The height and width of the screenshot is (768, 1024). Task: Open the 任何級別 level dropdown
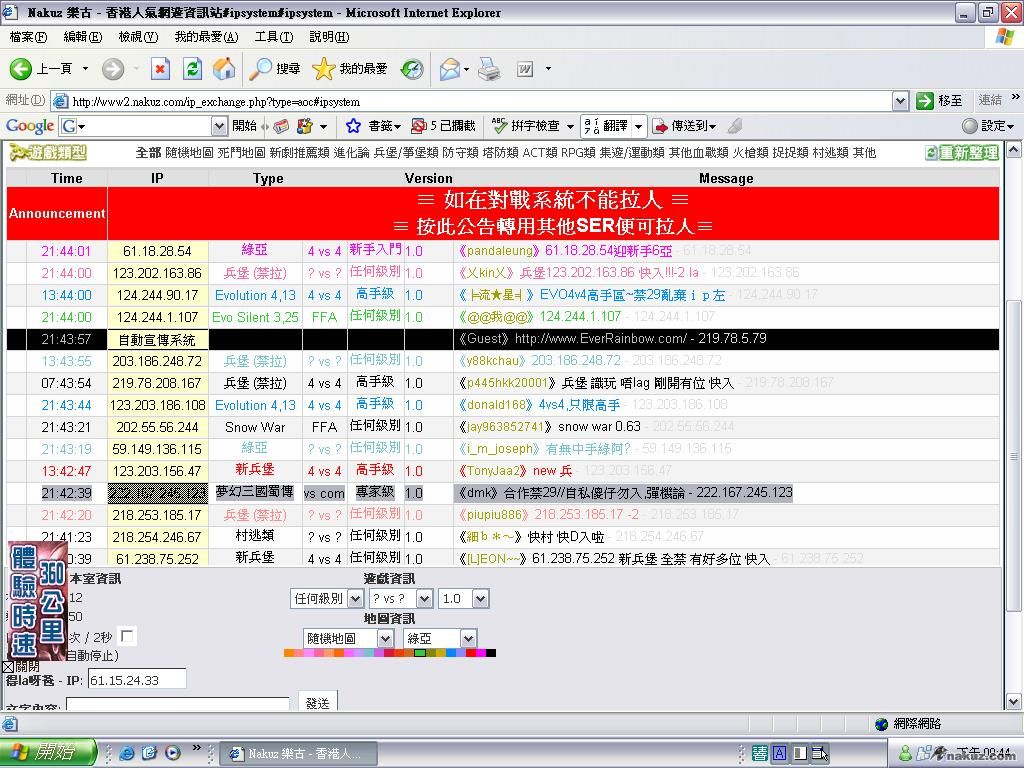(x=330, y=598)
